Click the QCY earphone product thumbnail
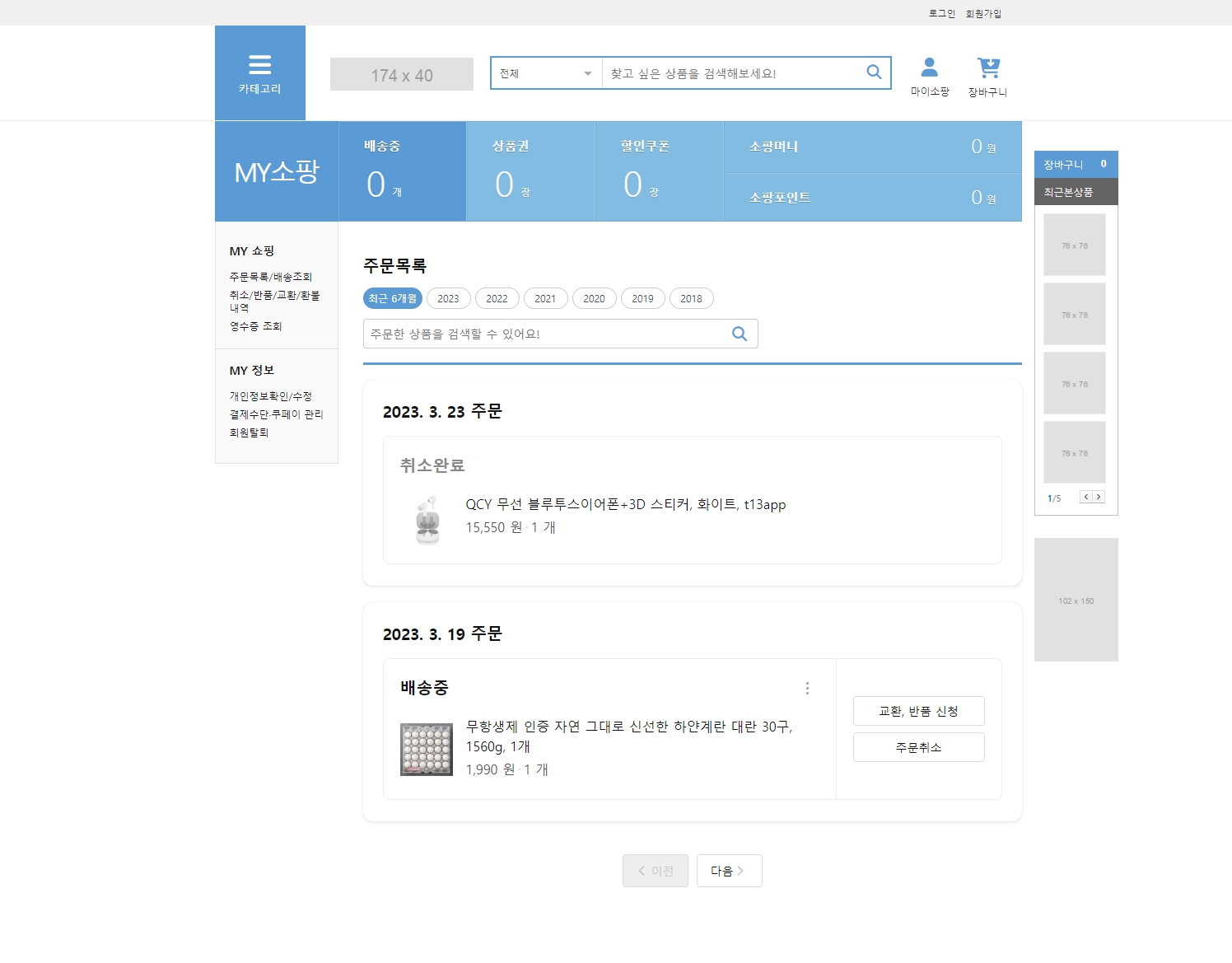1232x963 pixels. click(427, 520)
